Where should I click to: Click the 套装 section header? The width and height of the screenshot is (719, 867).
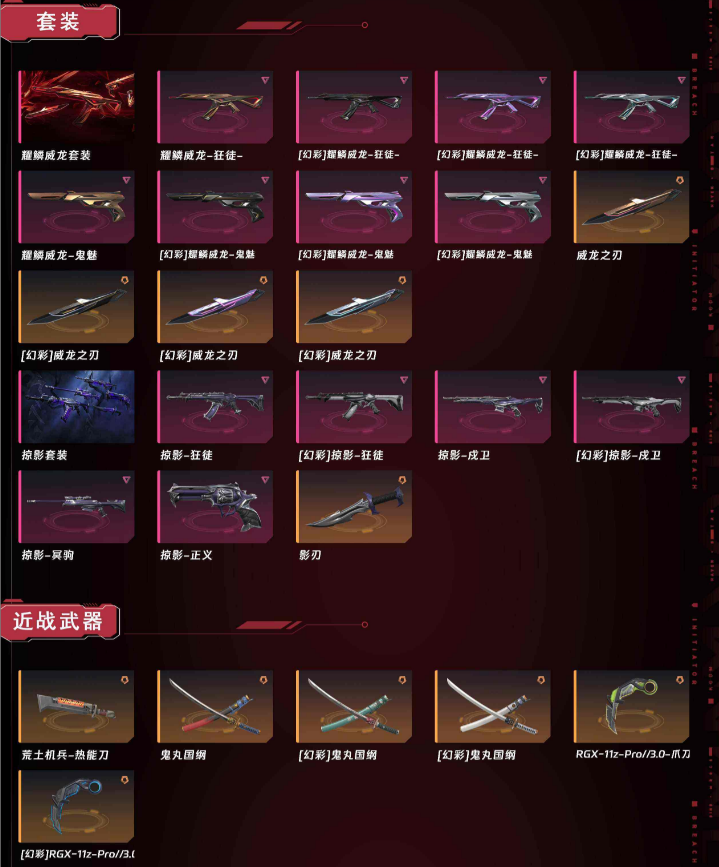point(59,22)
